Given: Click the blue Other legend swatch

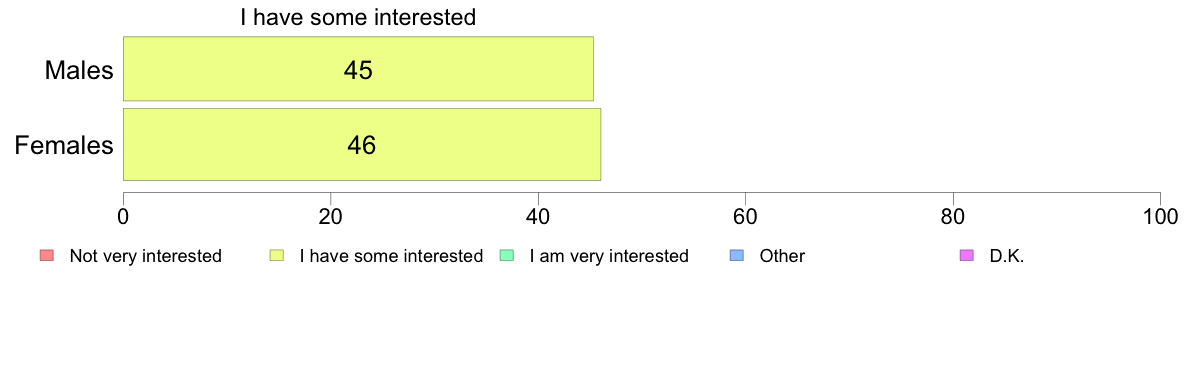Looking at the screenshot, I should point(739,256).
